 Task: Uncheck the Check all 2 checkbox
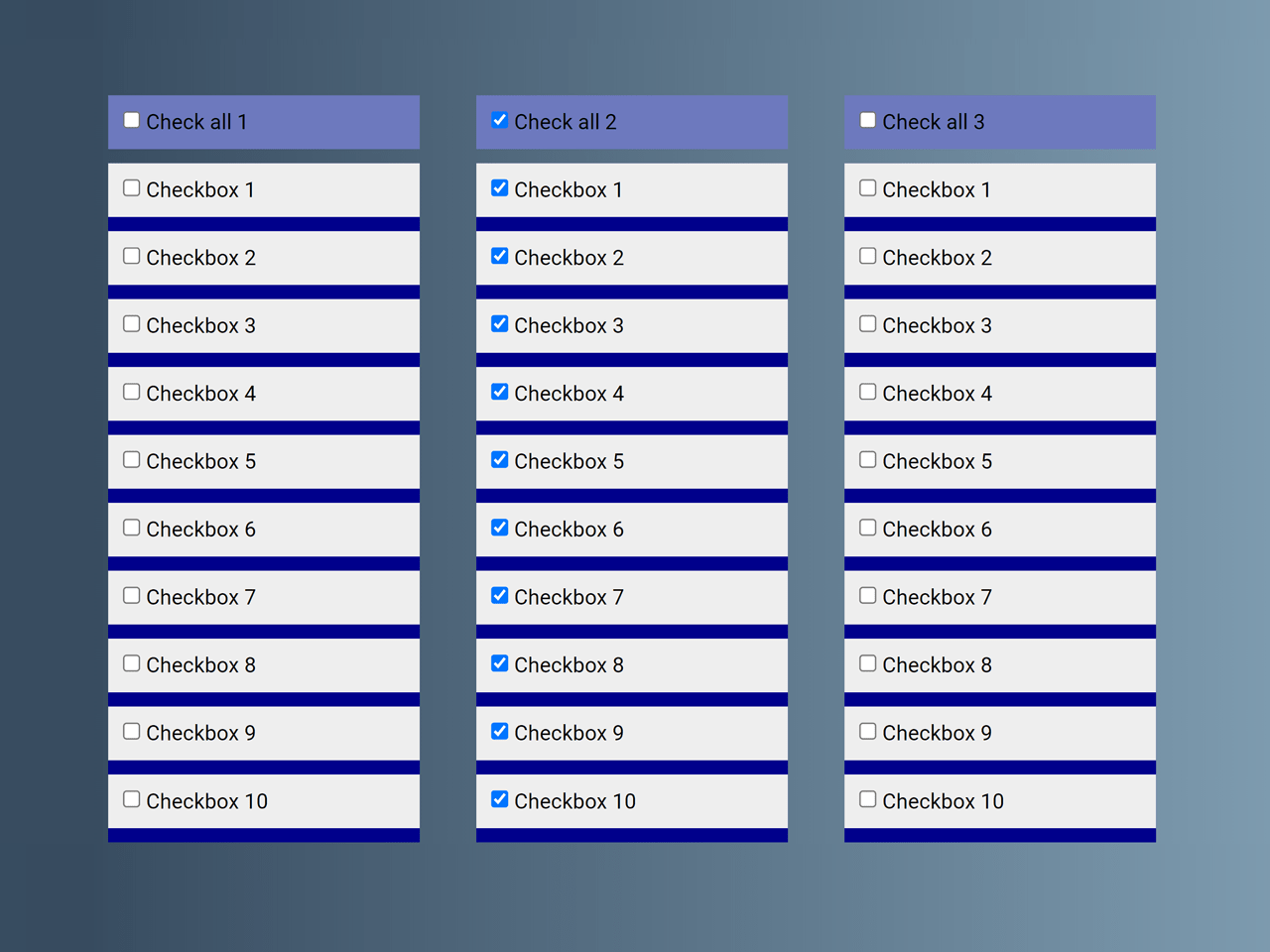(x=499, y=119)
